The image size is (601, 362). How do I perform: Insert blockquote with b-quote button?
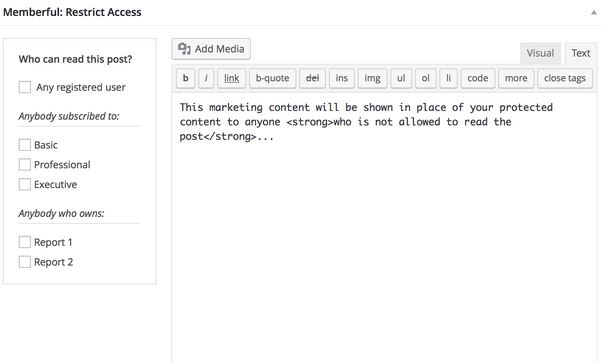pos(273,78)
